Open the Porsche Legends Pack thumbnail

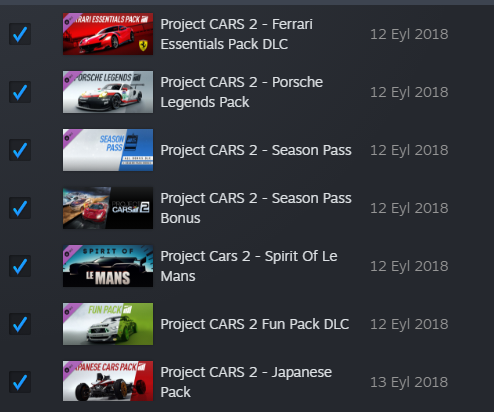(108, 92)
